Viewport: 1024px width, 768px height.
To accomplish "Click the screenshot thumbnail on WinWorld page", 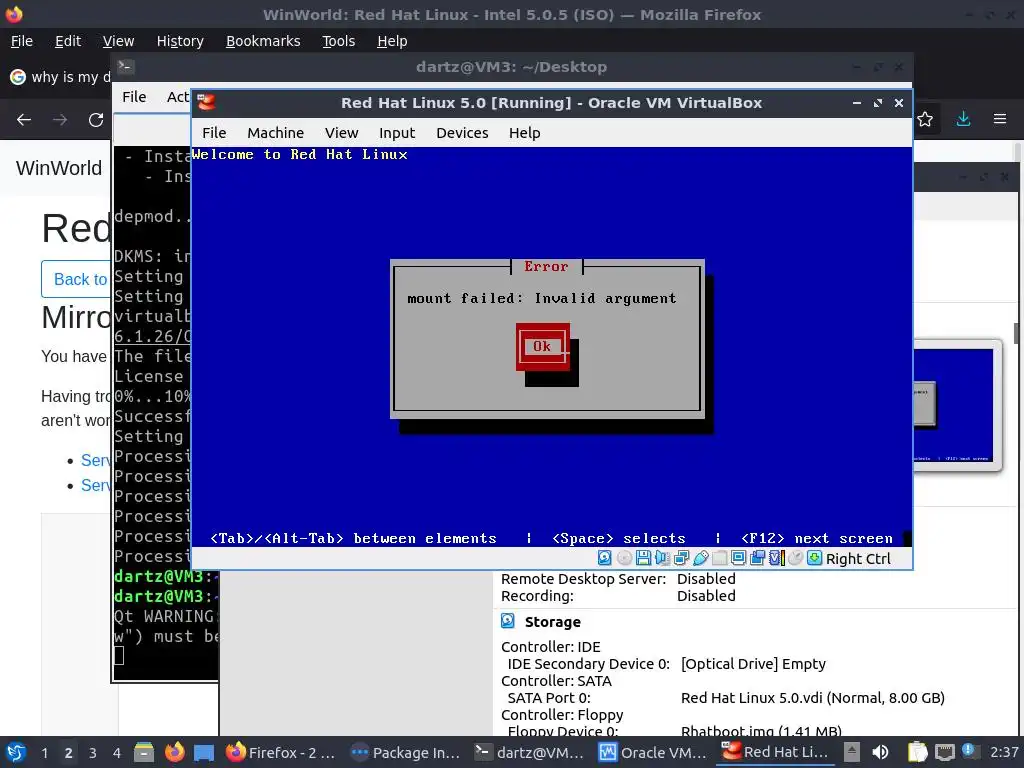I will pos(957,405).
